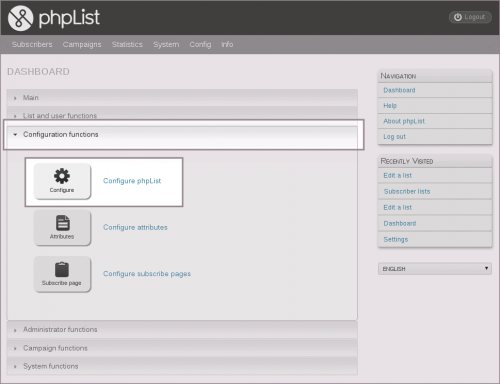The width and height of the screenshot is (500, 384).
Task: Click the Recently Visited panel header
Action: (x=435, y=161)
